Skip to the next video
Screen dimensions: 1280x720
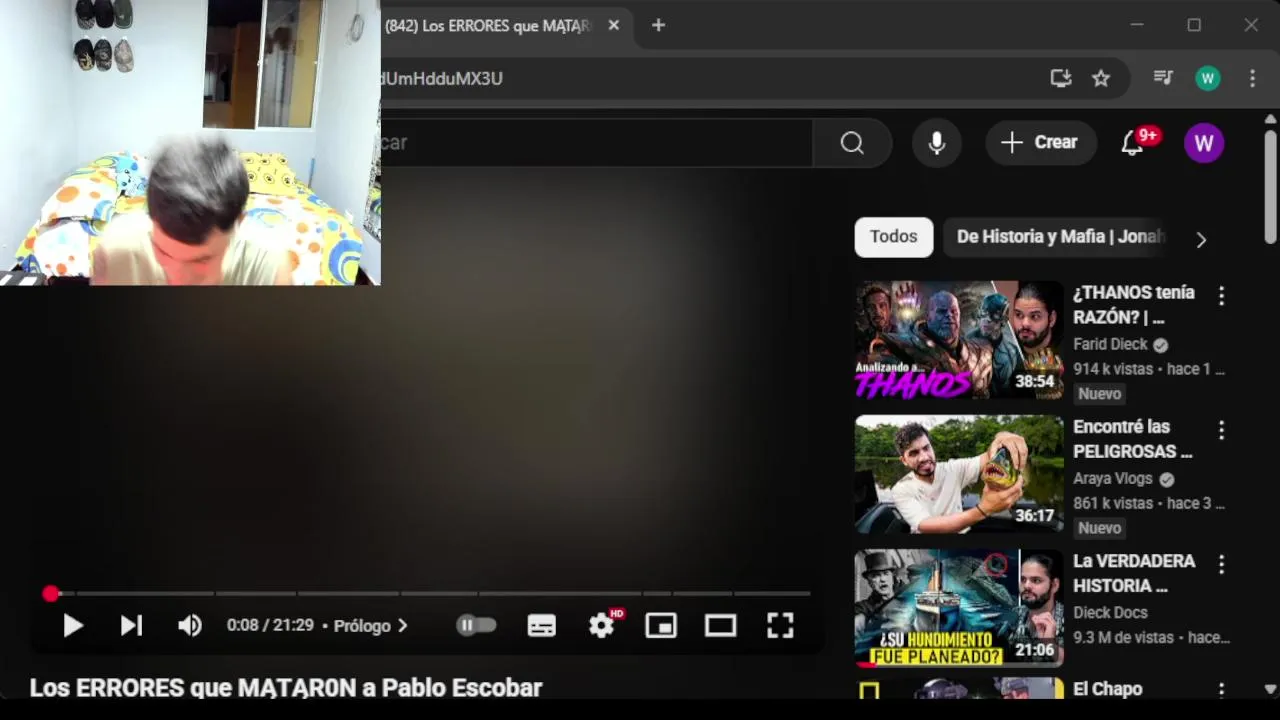tap(131, 626)
